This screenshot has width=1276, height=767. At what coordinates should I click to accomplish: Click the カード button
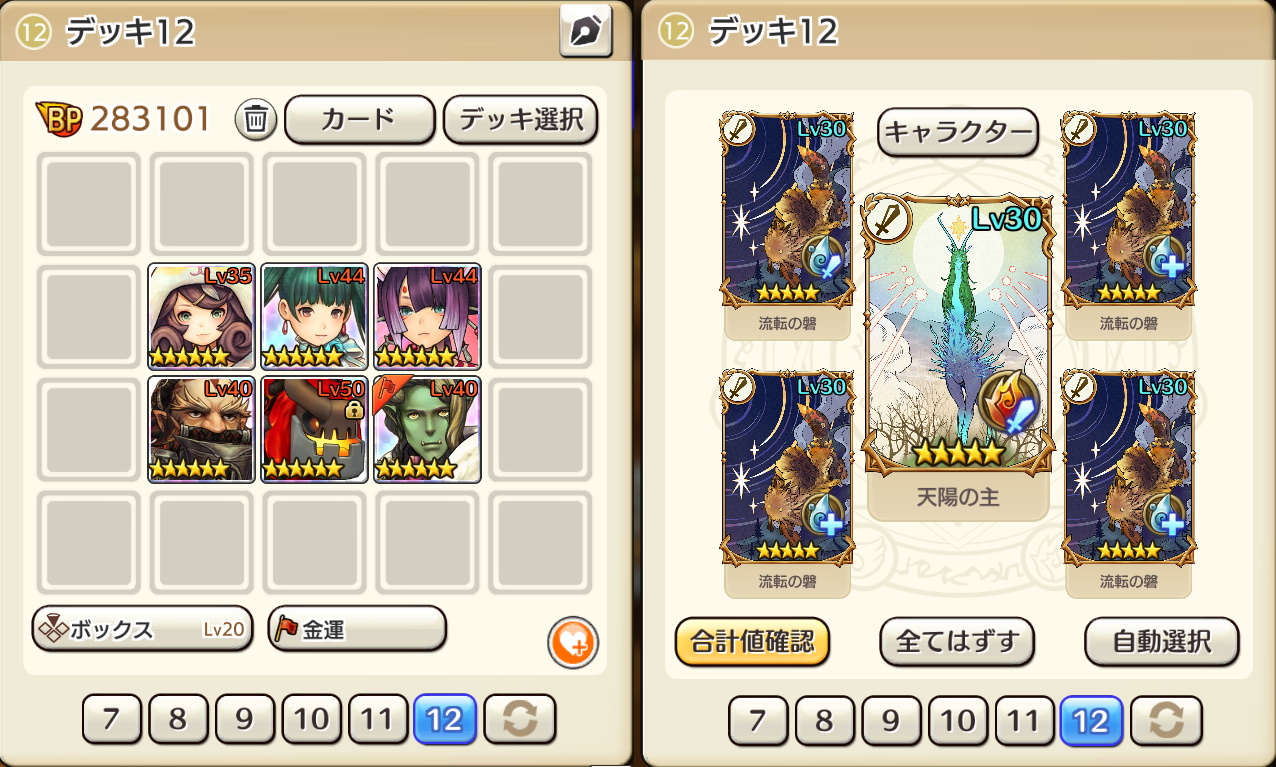(x=359, y=120)
